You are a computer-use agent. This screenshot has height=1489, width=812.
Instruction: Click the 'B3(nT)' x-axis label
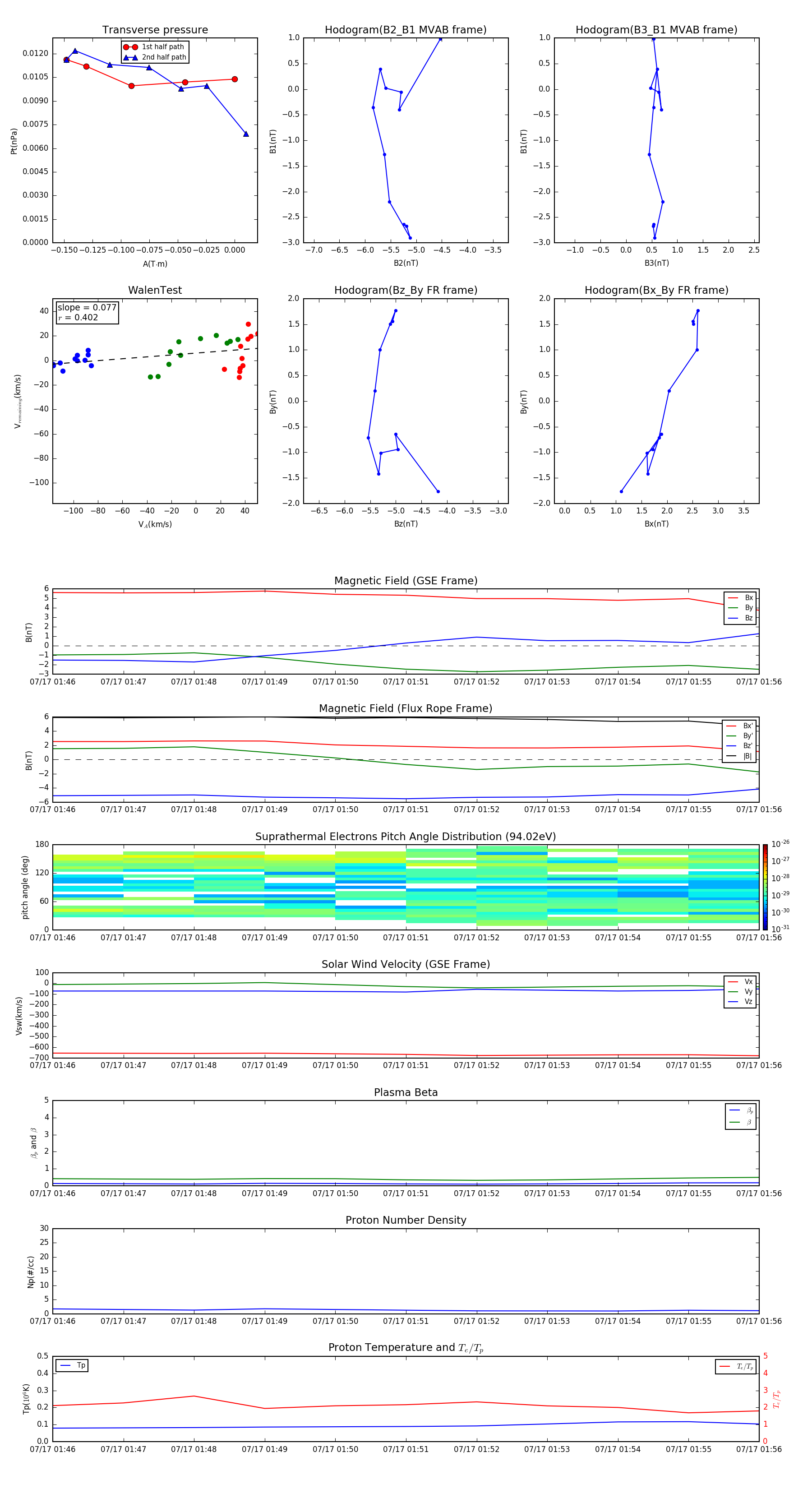click(x=656, y=263)
